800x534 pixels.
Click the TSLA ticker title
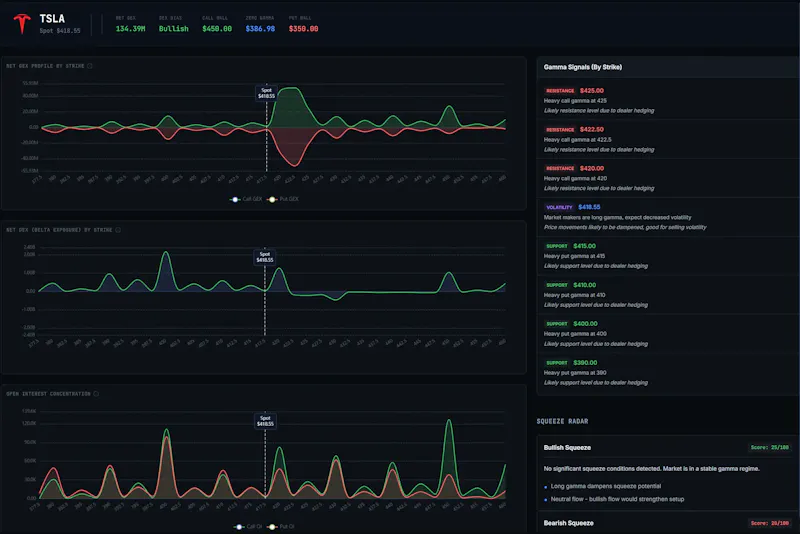click(52, 19)
